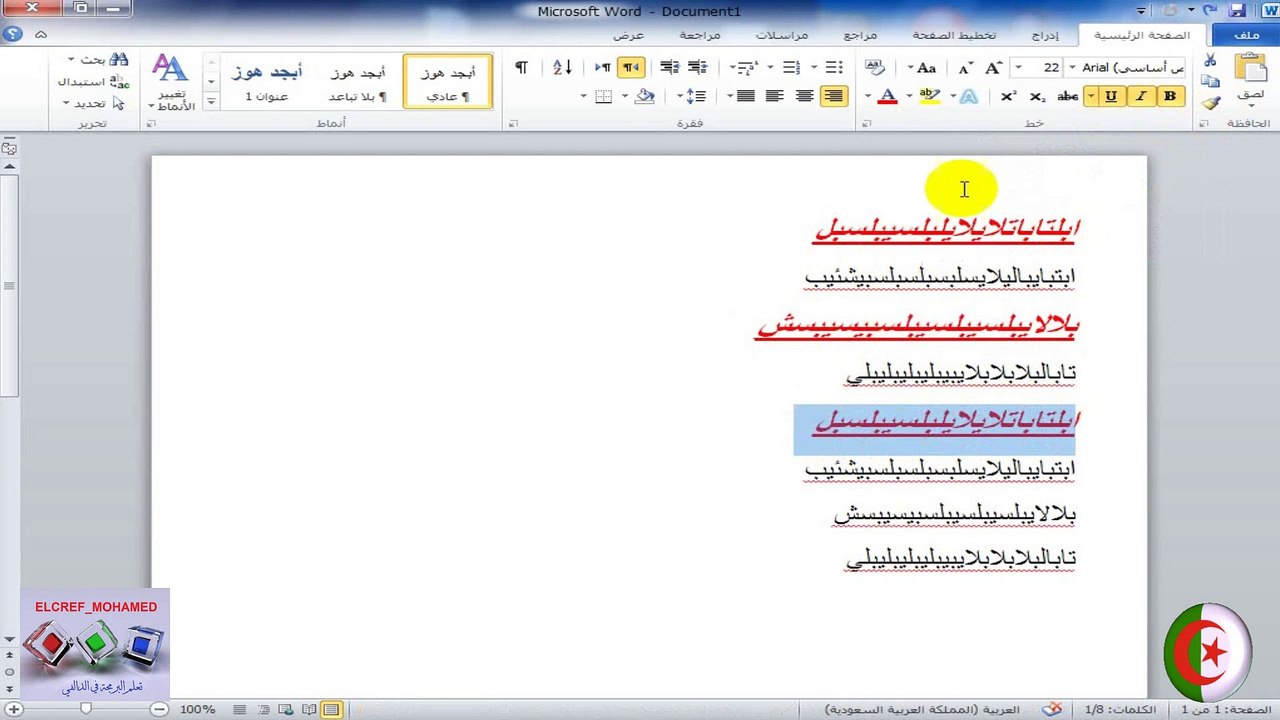1280x720 pixels.
Task: Click the Multilevel list icon
Action: (747, 67)
